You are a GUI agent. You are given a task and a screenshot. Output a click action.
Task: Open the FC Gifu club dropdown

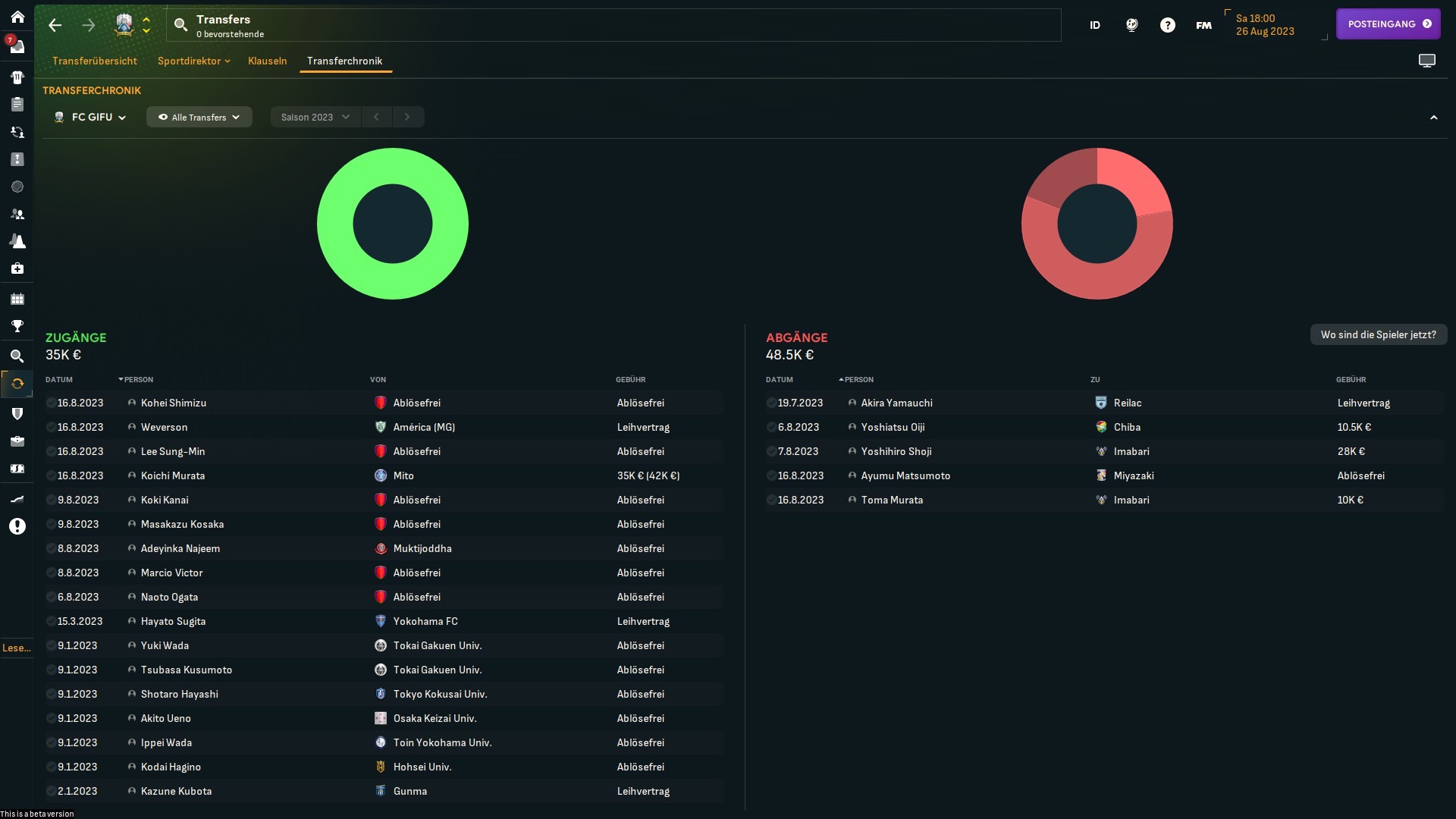(90, 117)
